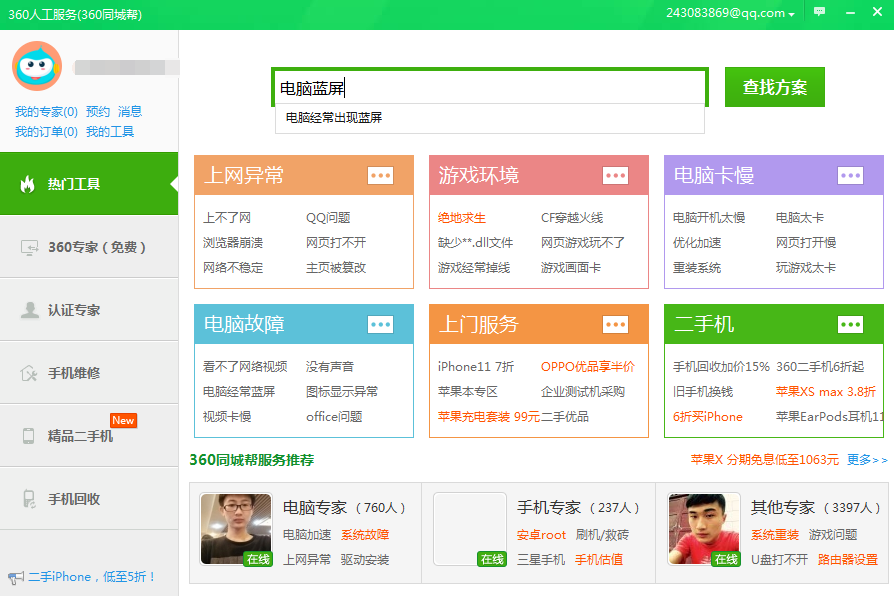Click the ellipsis icon on 电脑卡慢 card
This screenshot has width=894, height=596.
[850, 176]
